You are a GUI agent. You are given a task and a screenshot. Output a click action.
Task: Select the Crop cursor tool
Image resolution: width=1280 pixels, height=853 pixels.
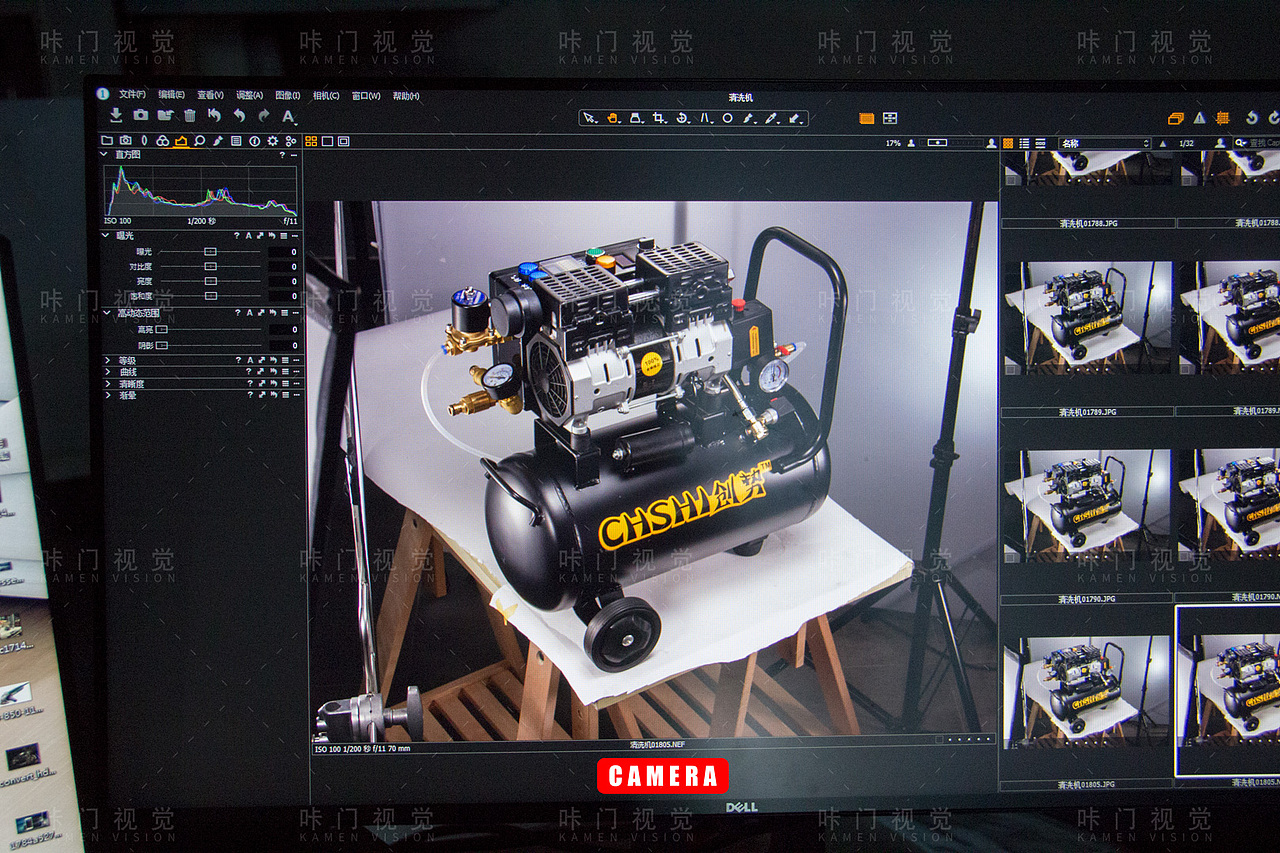[x=659, y=118]
